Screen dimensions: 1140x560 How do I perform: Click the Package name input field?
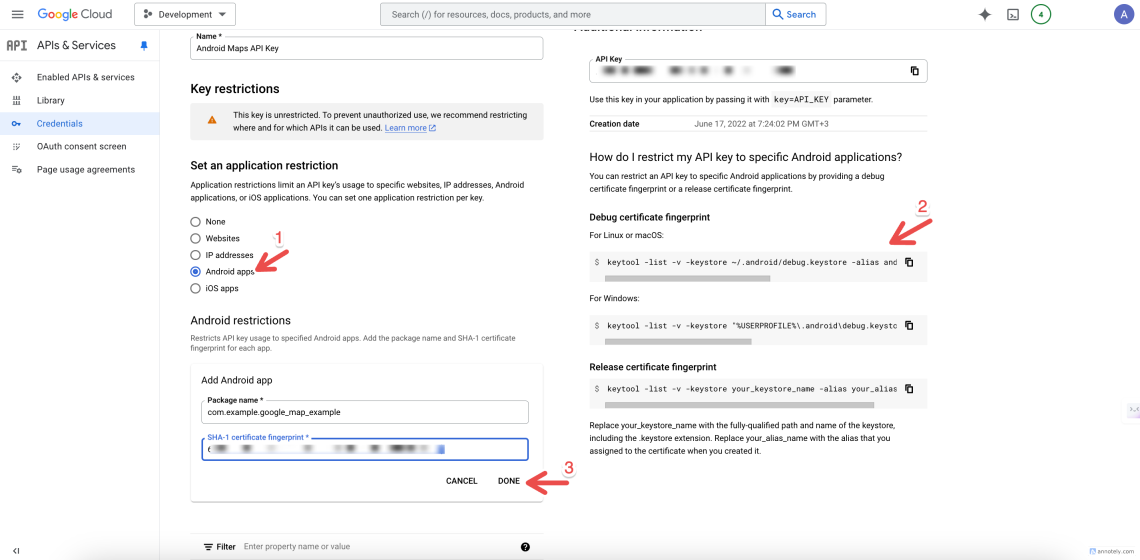point(365,412)
